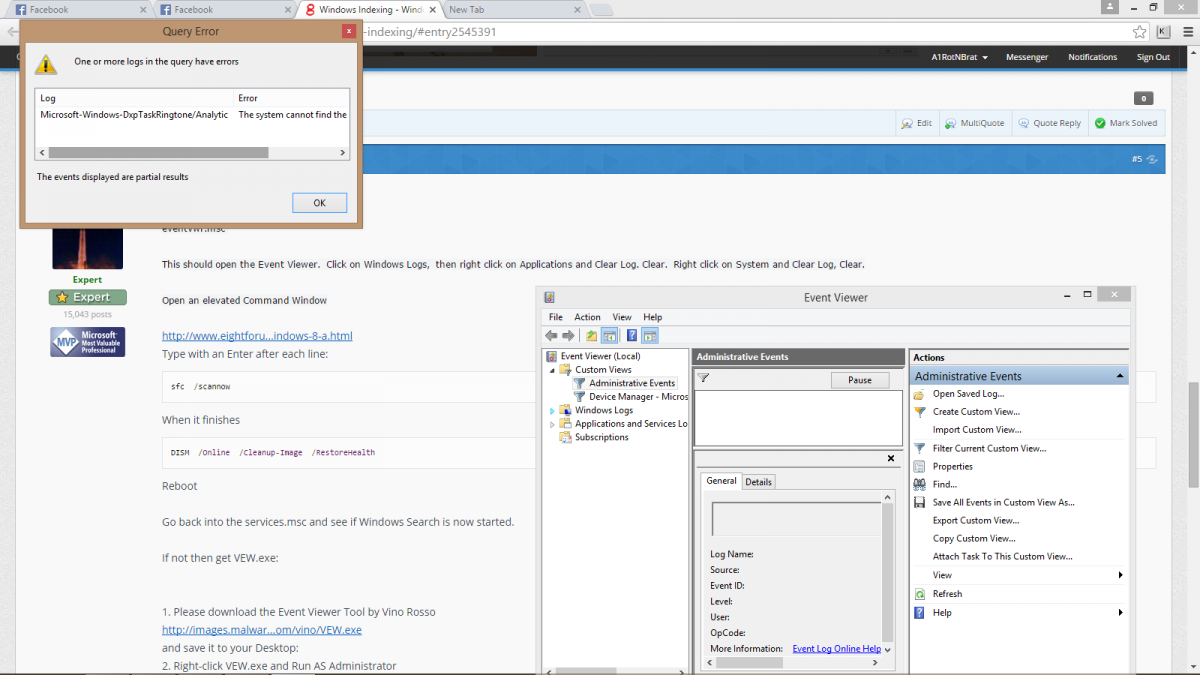Open Messenger in the forum header

(1027, 57)
